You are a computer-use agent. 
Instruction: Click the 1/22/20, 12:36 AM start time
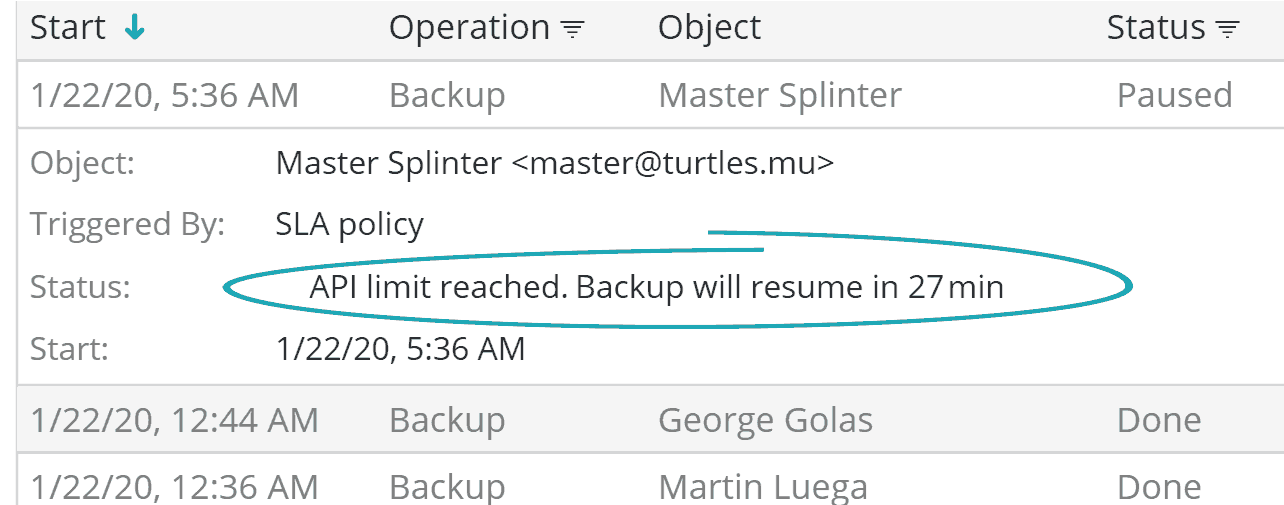pos(175,486)
